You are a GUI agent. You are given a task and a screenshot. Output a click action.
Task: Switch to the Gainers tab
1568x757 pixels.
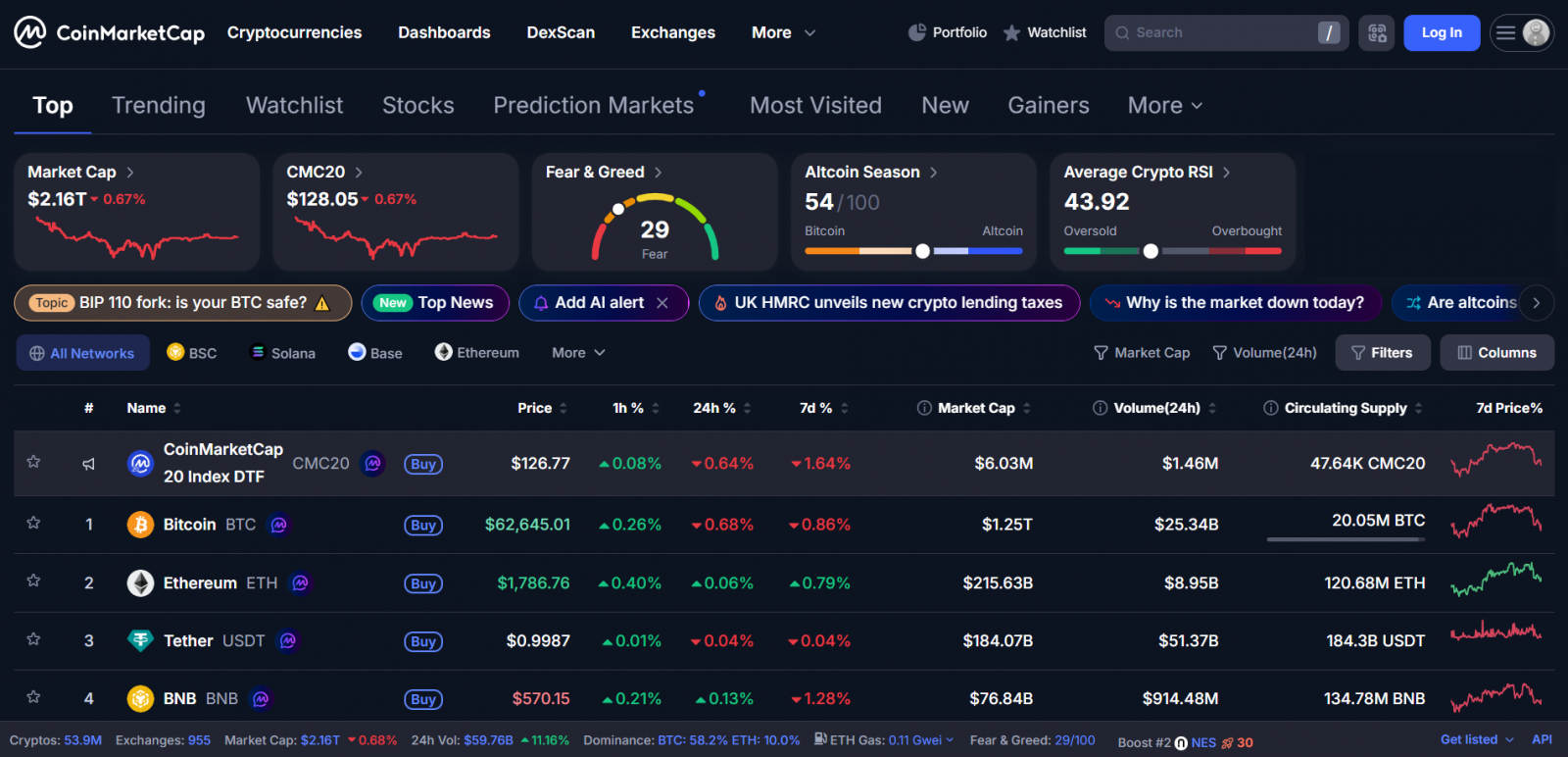[x=1049, y=105]
